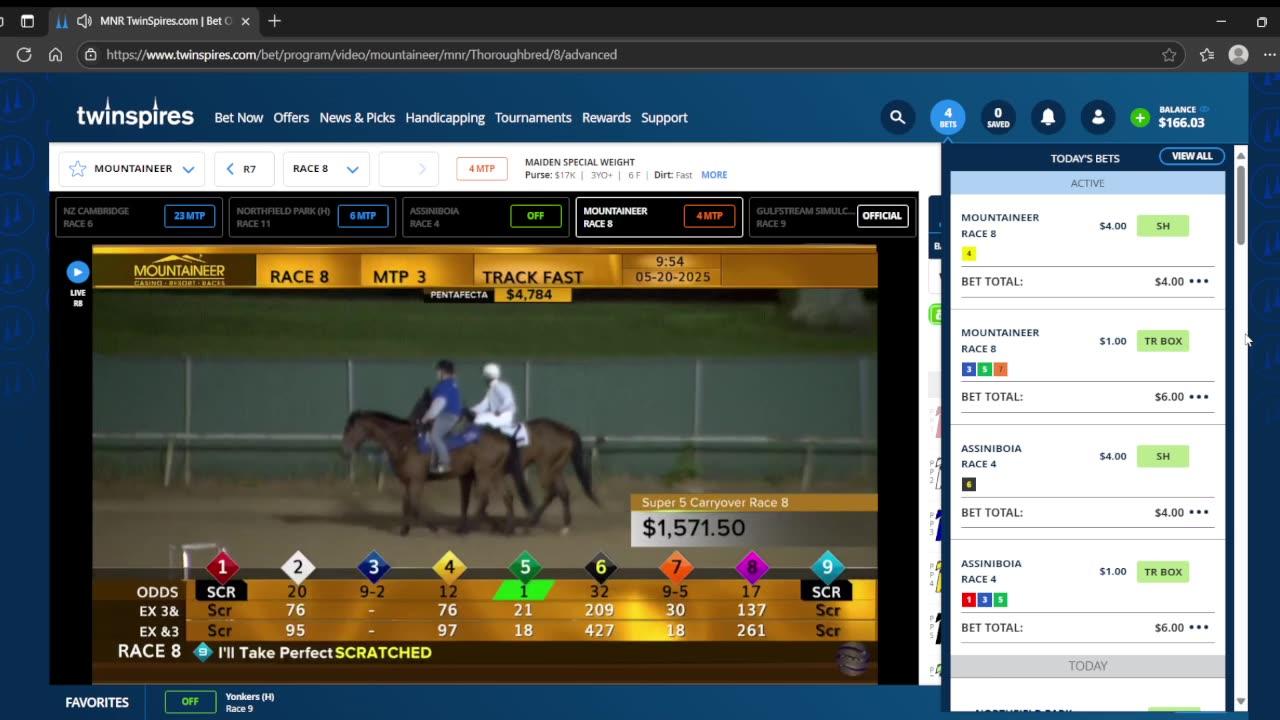Open the browser tab actions menu
This screenshot has height=720, width=1280.
click(x=27, y=21)
